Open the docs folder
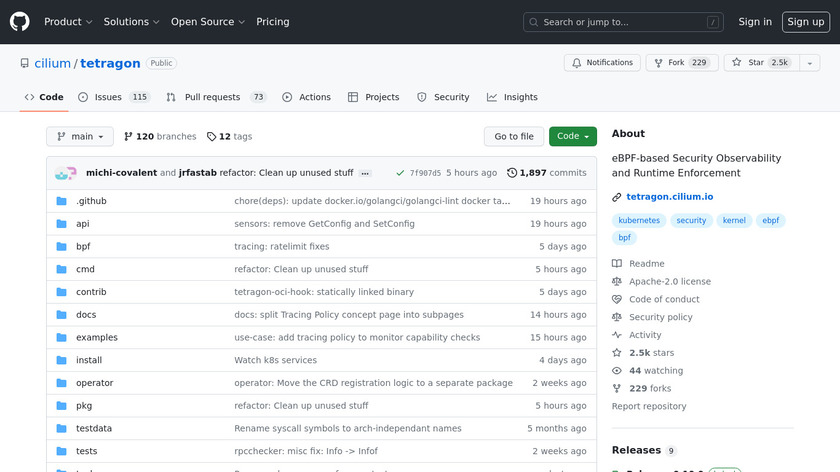 (x=86, y=315)
